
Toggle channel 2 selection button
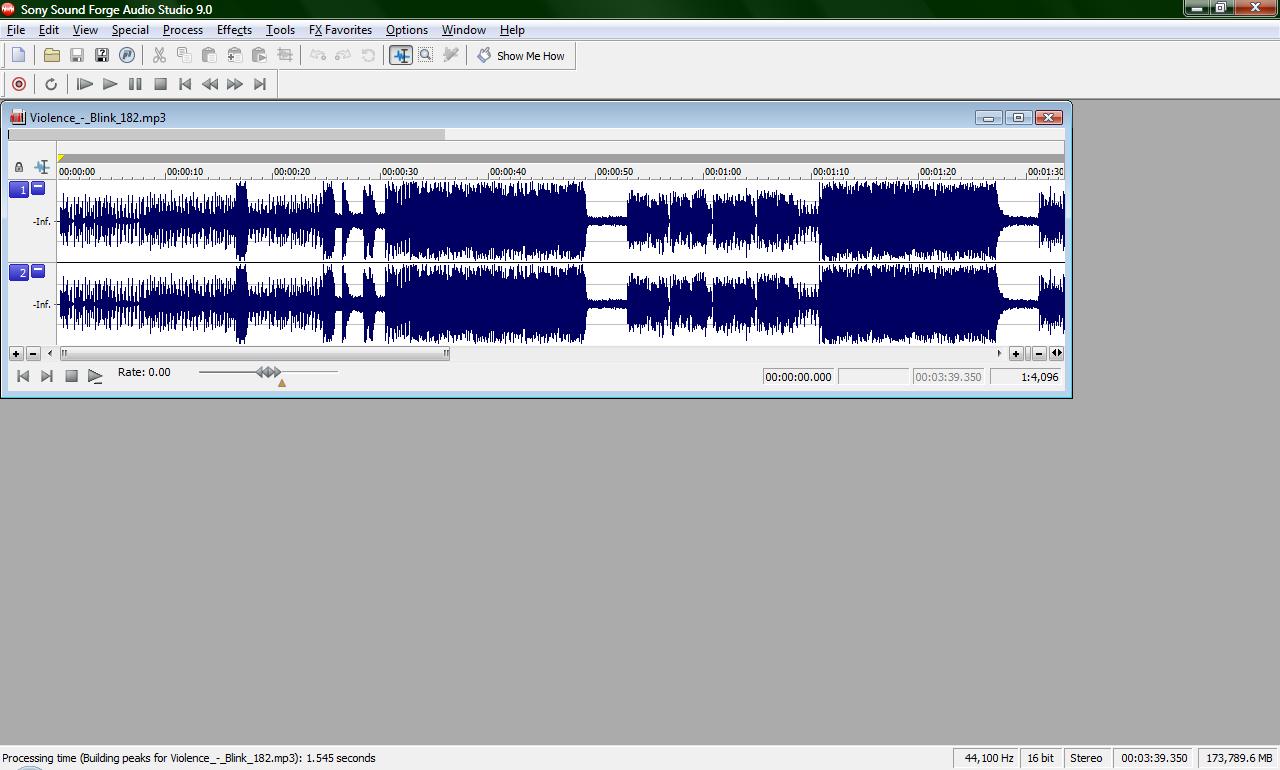19,272
